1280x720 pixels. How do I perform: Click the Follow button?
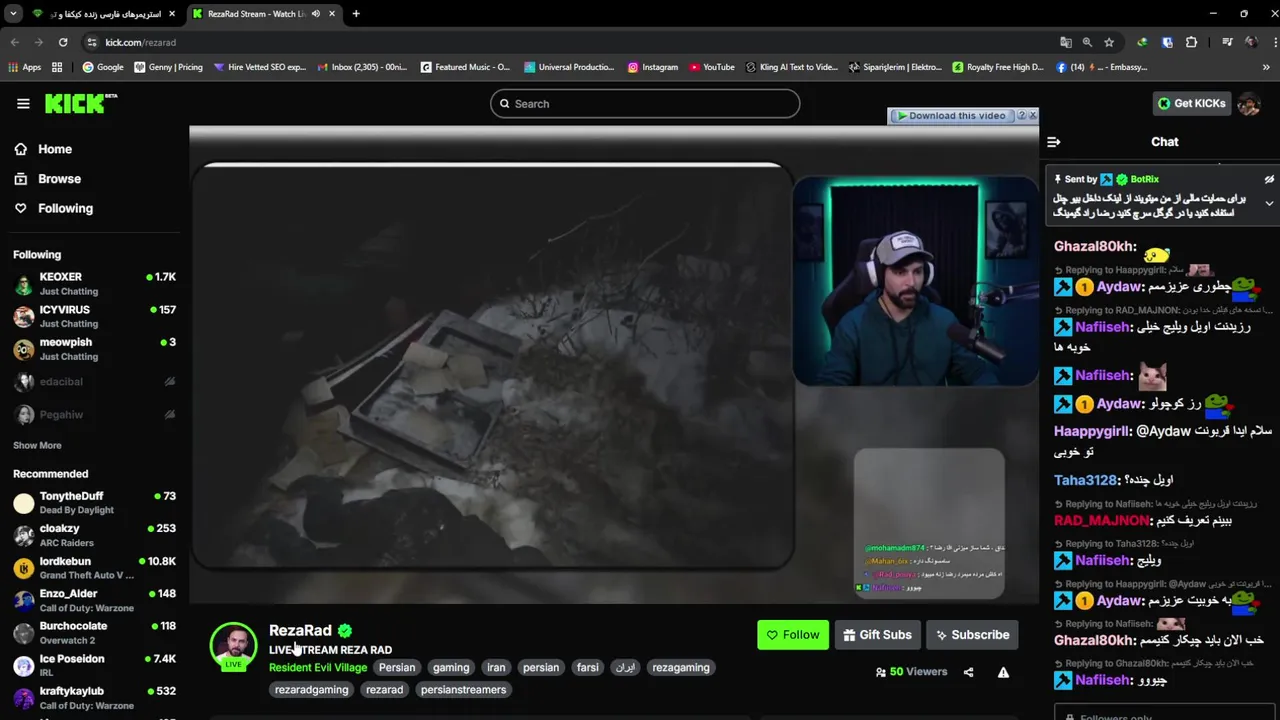(792, 635)
